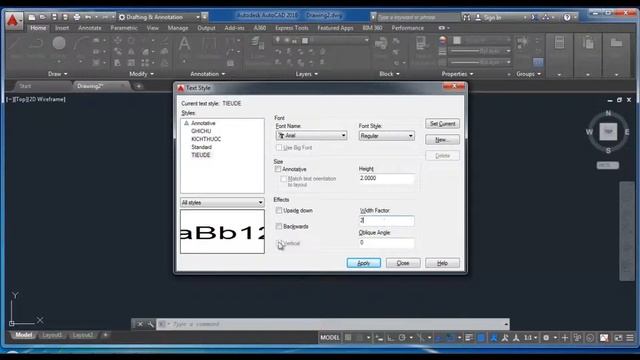Select the Circle tool in the Draw panel
The width and height of the screenshot is (640, 360).
tap(59, 43)
